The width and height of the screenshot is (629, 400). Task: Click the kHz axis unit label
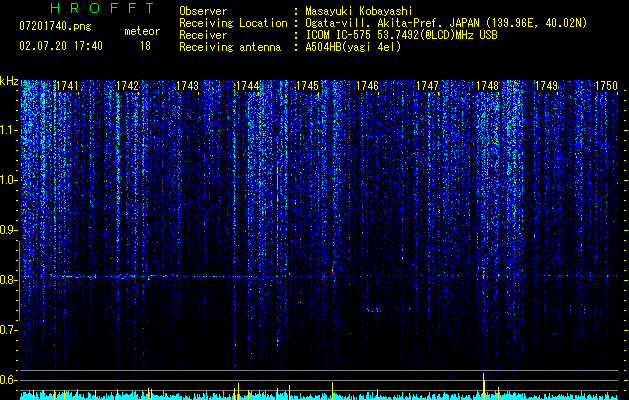click(9, 81)
